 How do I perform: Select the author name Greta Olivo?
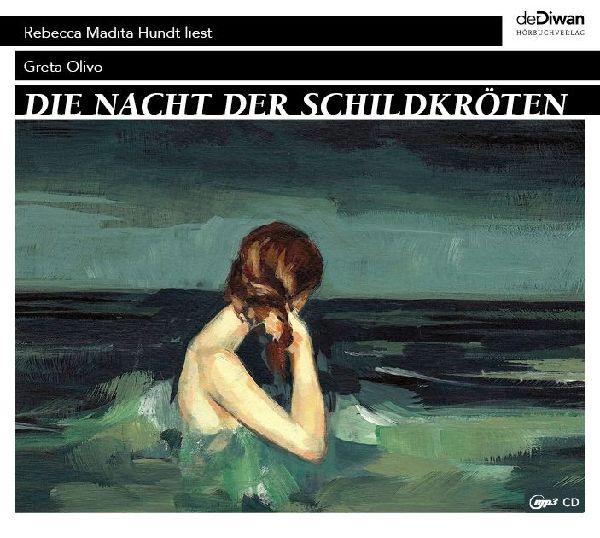(x=63, y=67)
